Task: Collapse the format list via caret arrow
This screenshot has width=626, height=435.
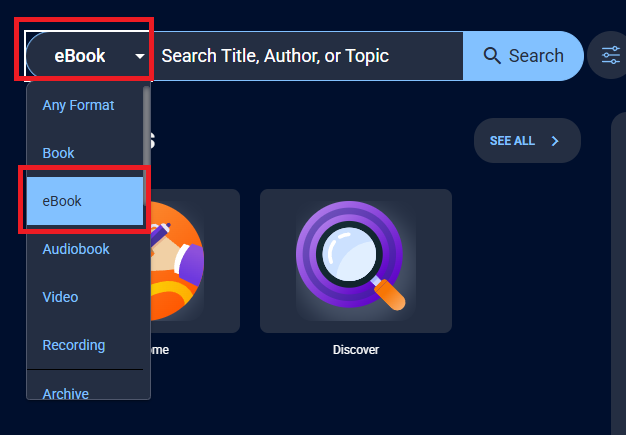Action: pos(139,57)
